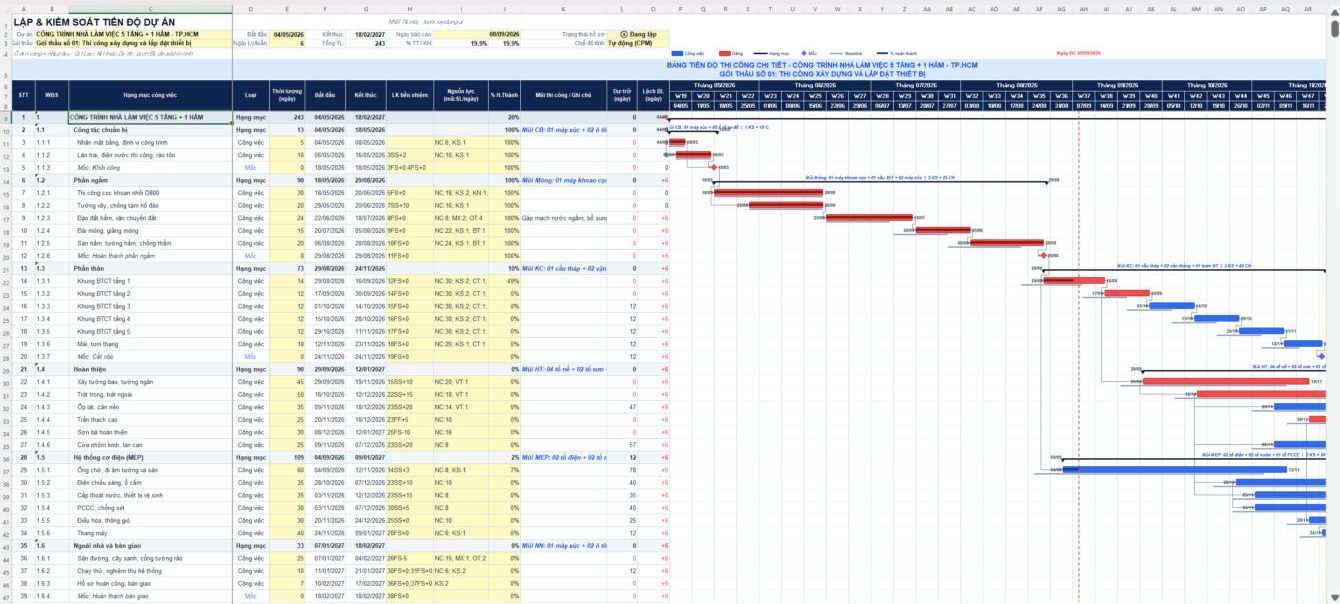Select the 'Phần ngầm' group row
Image resolution: width=1340 pixels, height=604 pixels.
click(x=340, y=180)
